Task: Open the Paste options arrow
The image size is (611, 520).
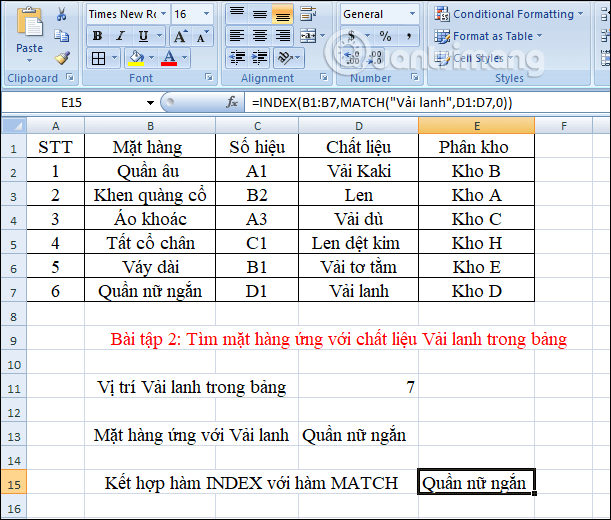Action: (x=30, y=60)
